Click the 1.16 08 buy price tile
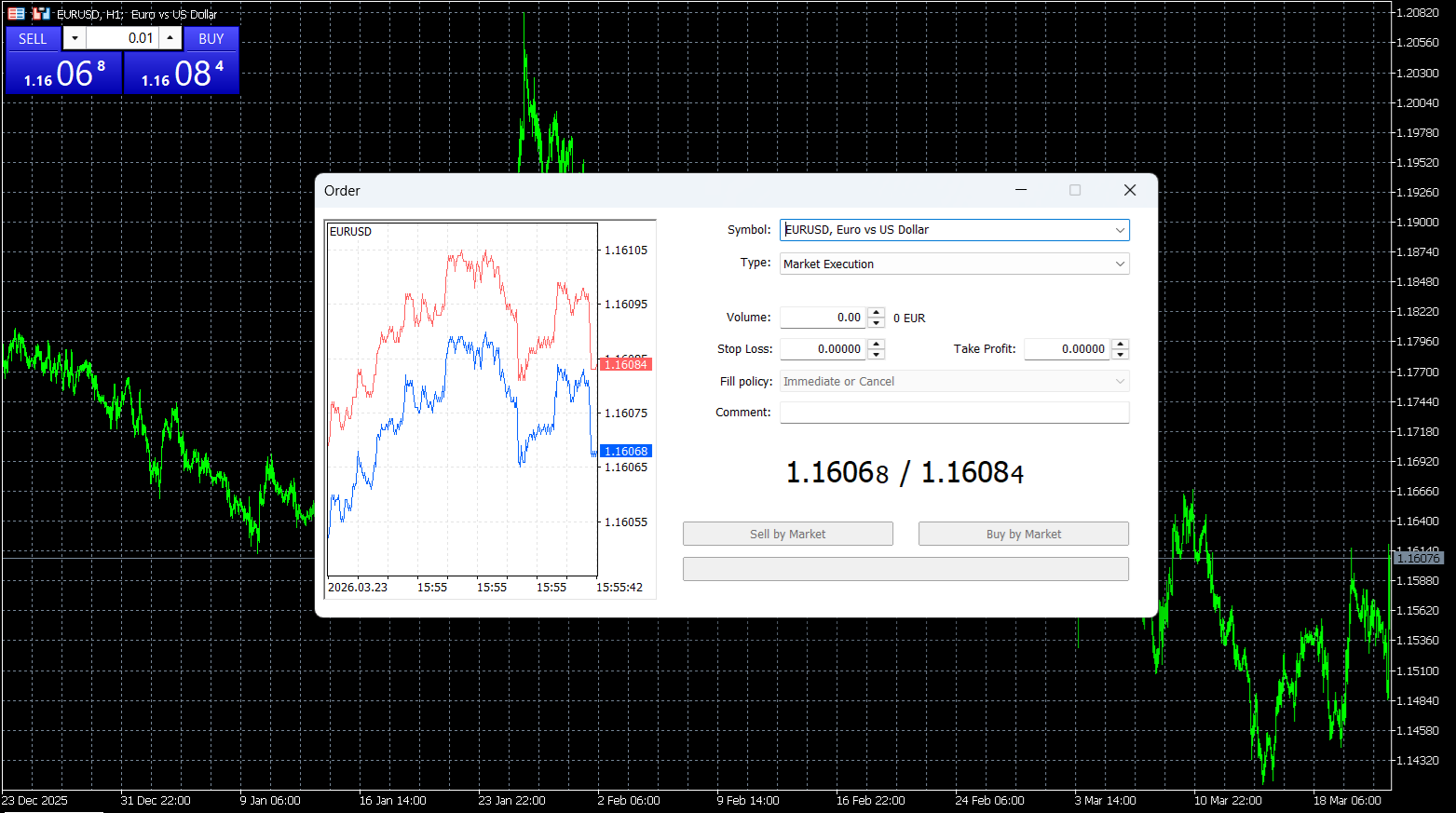The width and height of the screenshot is (1456, 813). [182, 73]
